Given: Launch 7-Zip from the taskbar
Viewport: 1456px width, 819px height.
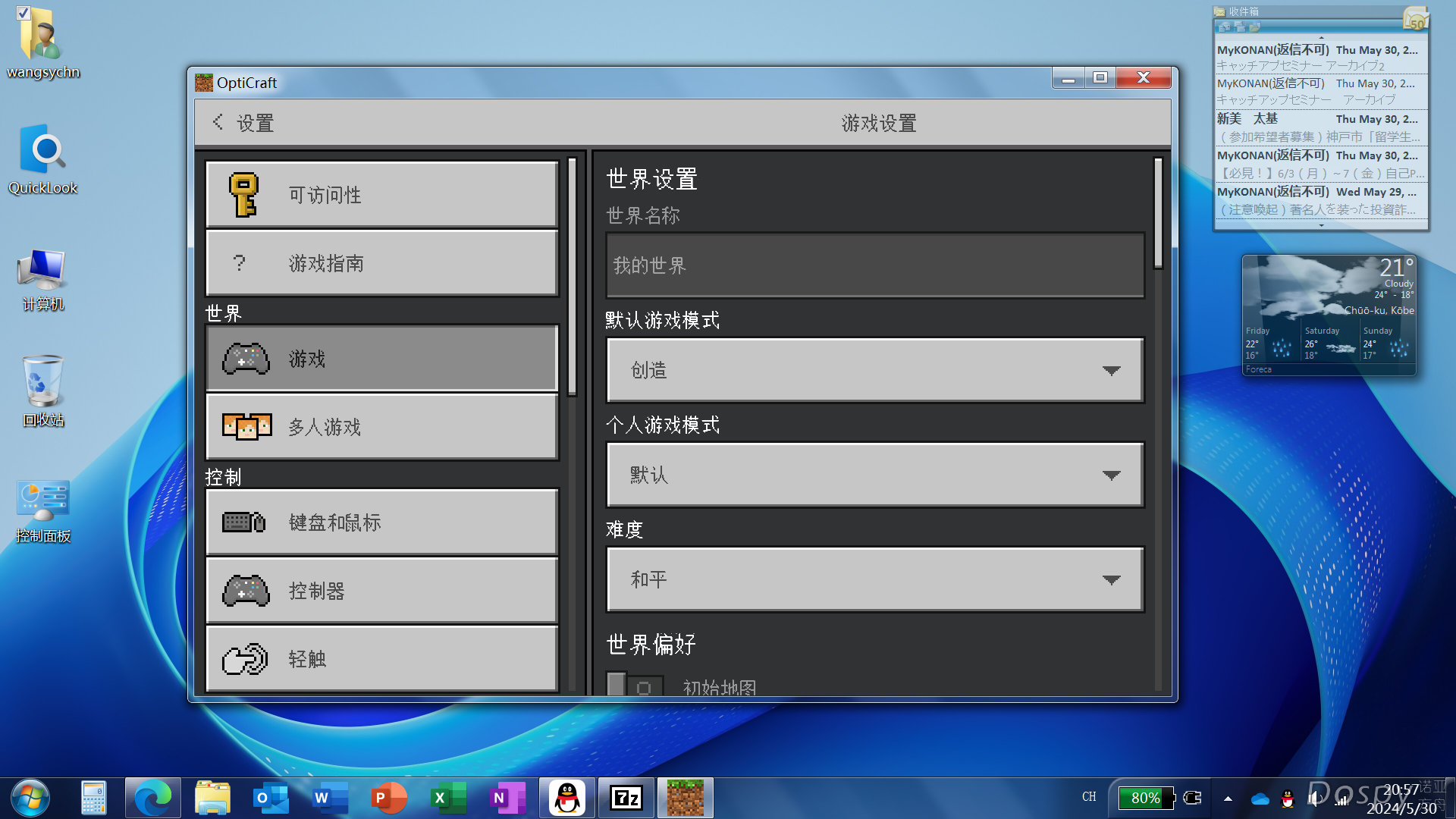Looking at the screenshot, I should 626,798.
